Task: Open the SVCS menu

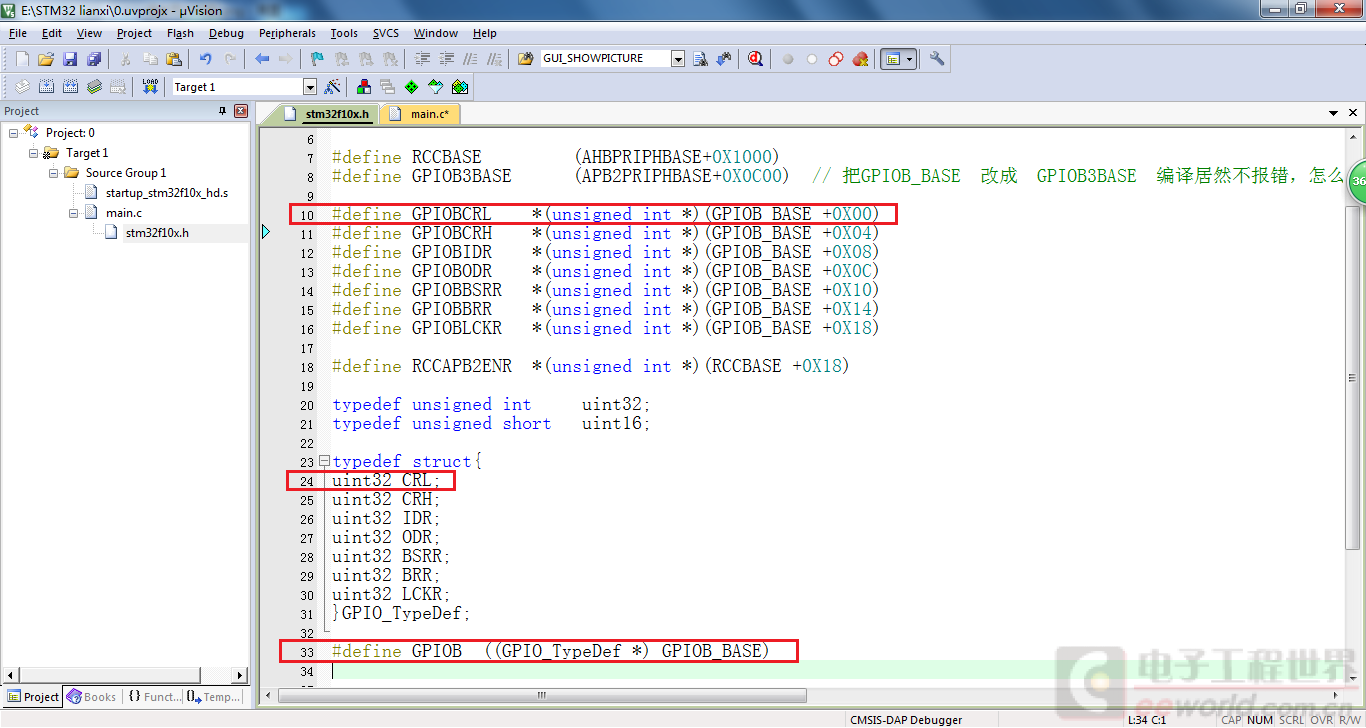Action: [386, 33]
